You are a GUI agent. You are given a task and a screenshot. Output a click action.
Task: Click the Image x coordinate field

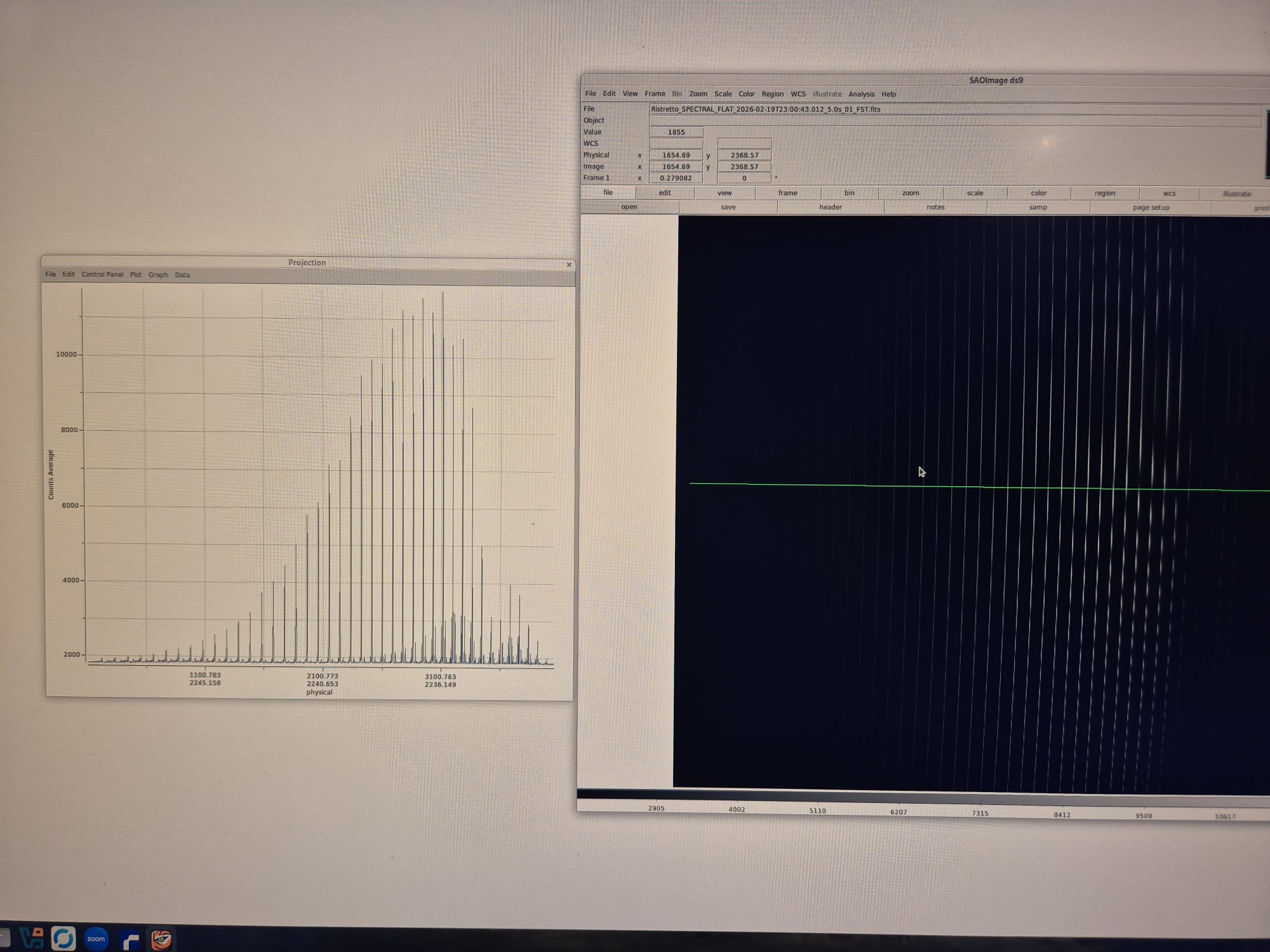(x=676, y=166)
